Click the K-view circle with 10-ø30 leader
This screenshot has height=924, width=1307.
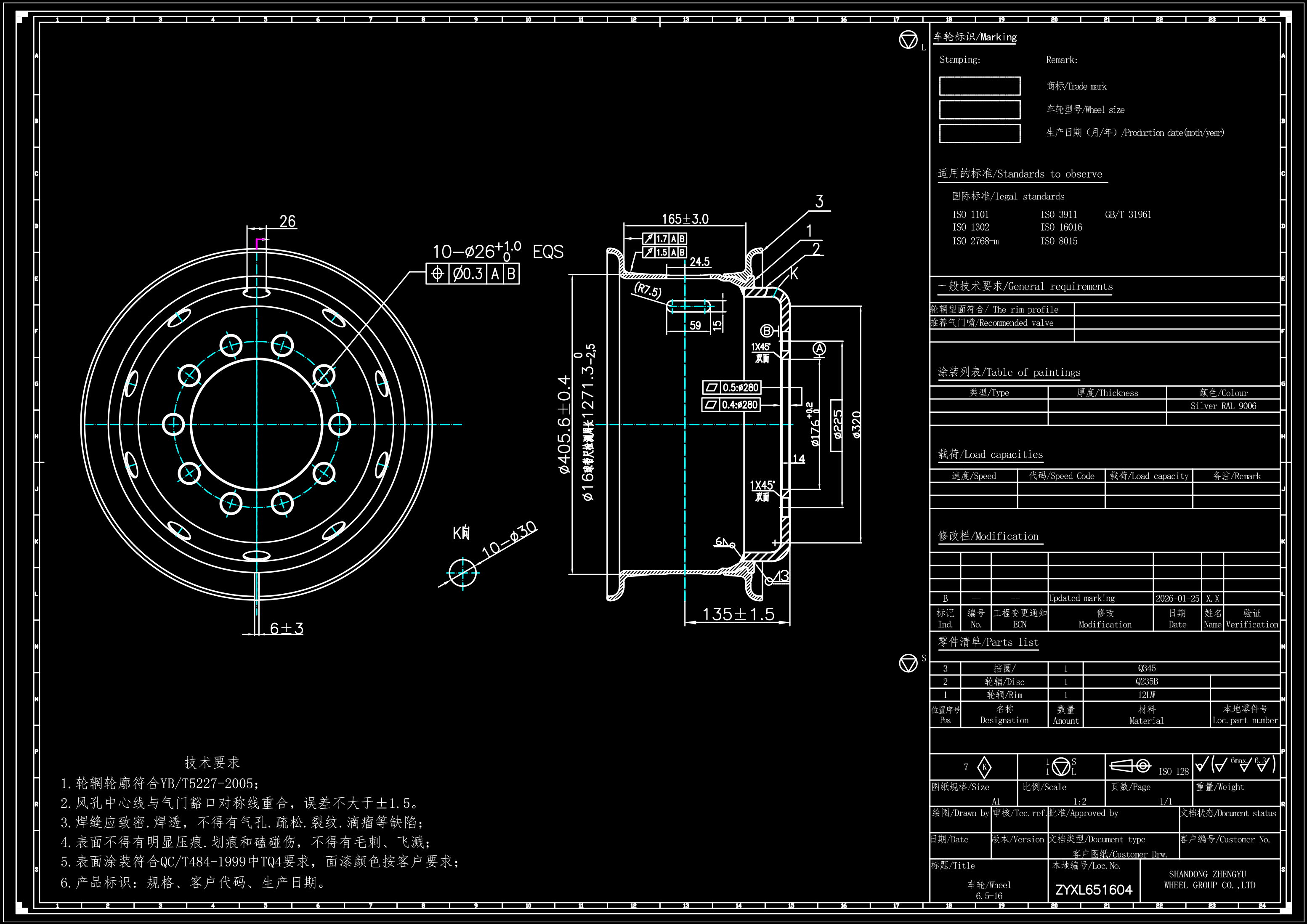point(462,573)
